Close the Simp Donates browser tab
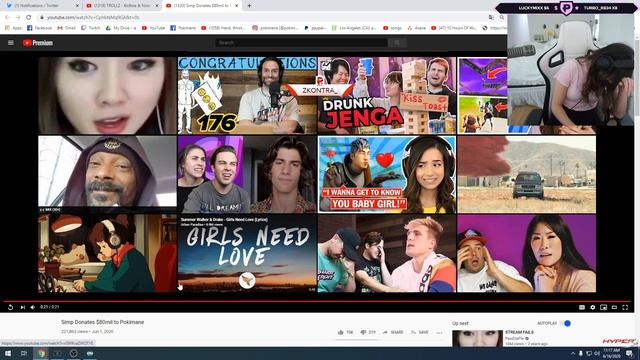This screenshot has height=360, width=640. pyautogui.click(x=236, y=6)
